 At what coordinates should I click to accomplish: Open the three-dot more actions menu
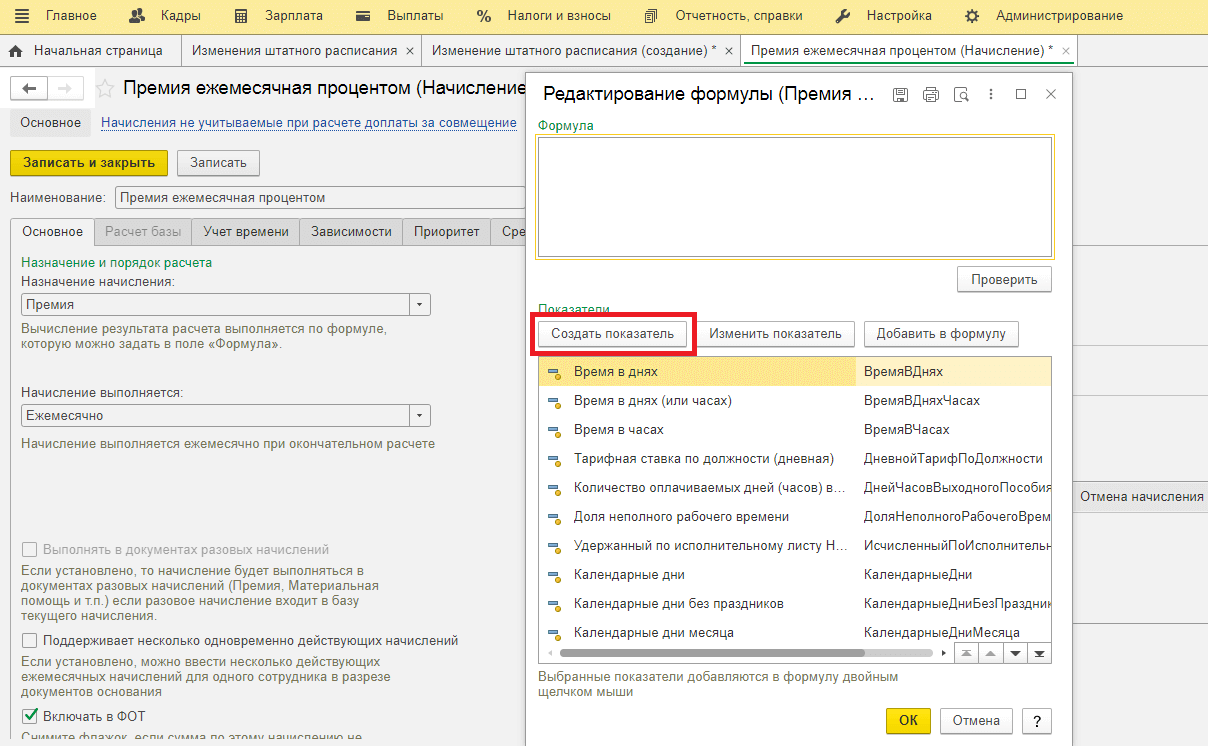pos(991,94)
